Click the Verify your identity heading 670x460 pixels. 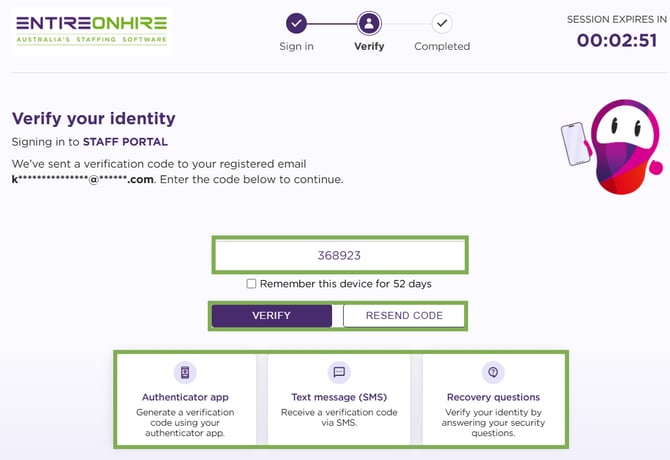tap(93, 119)
